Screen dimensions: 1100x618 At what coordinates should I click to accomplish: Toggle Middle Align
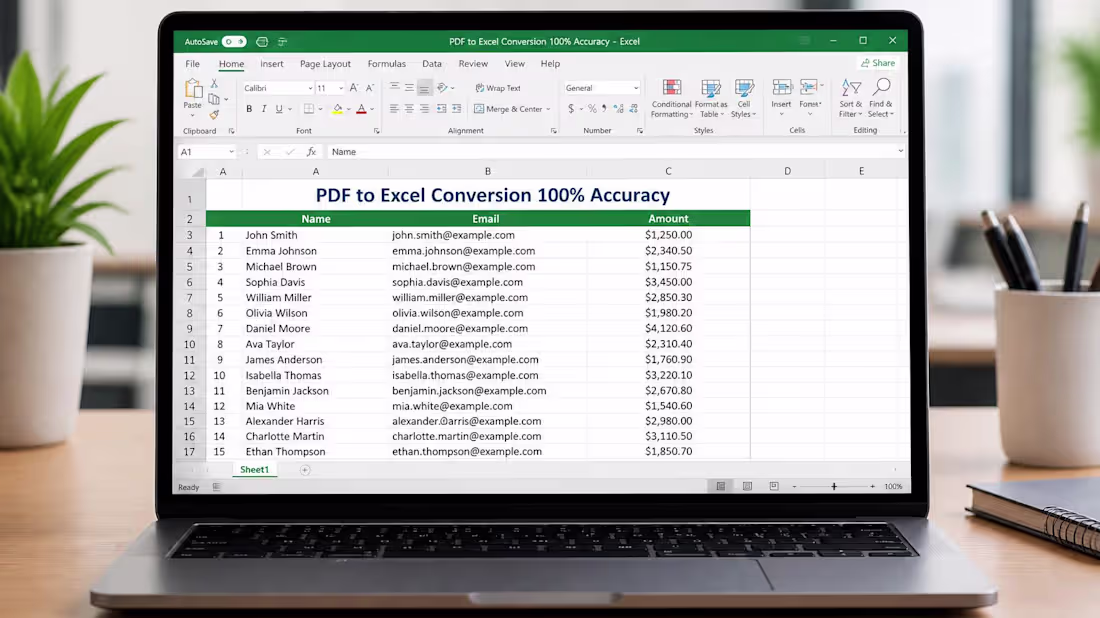pos(409,88)
